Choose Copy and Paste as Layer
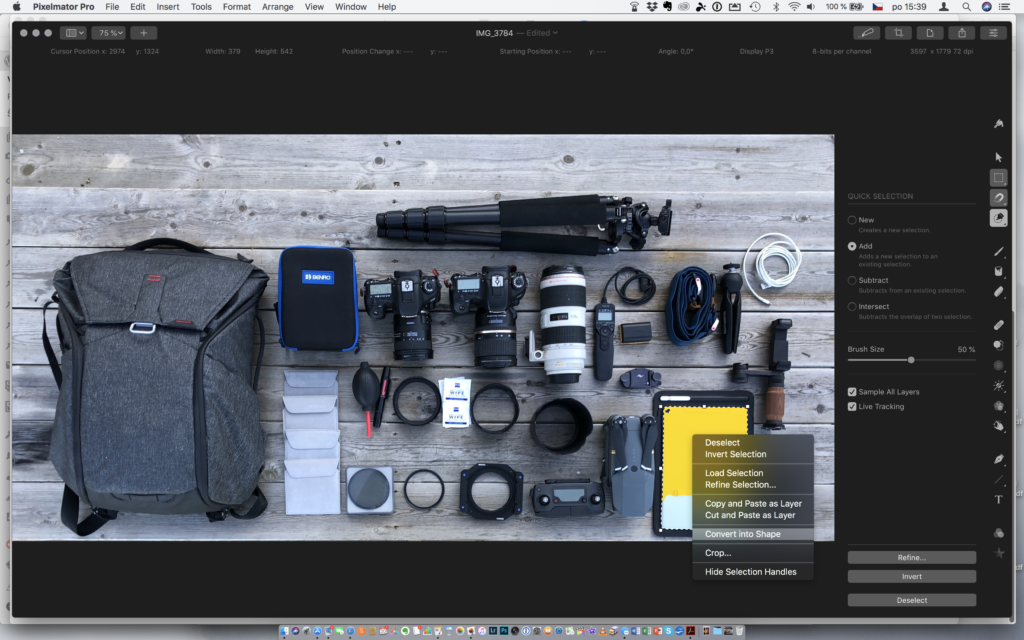The image size is (1024, 640). tap(753, 504)
